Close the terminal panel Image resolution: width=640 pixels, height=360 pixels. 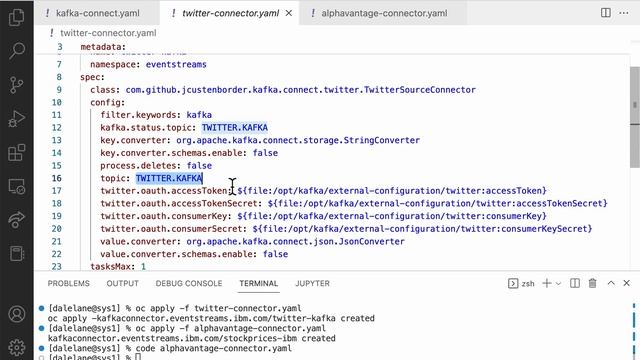coord(627,283)
